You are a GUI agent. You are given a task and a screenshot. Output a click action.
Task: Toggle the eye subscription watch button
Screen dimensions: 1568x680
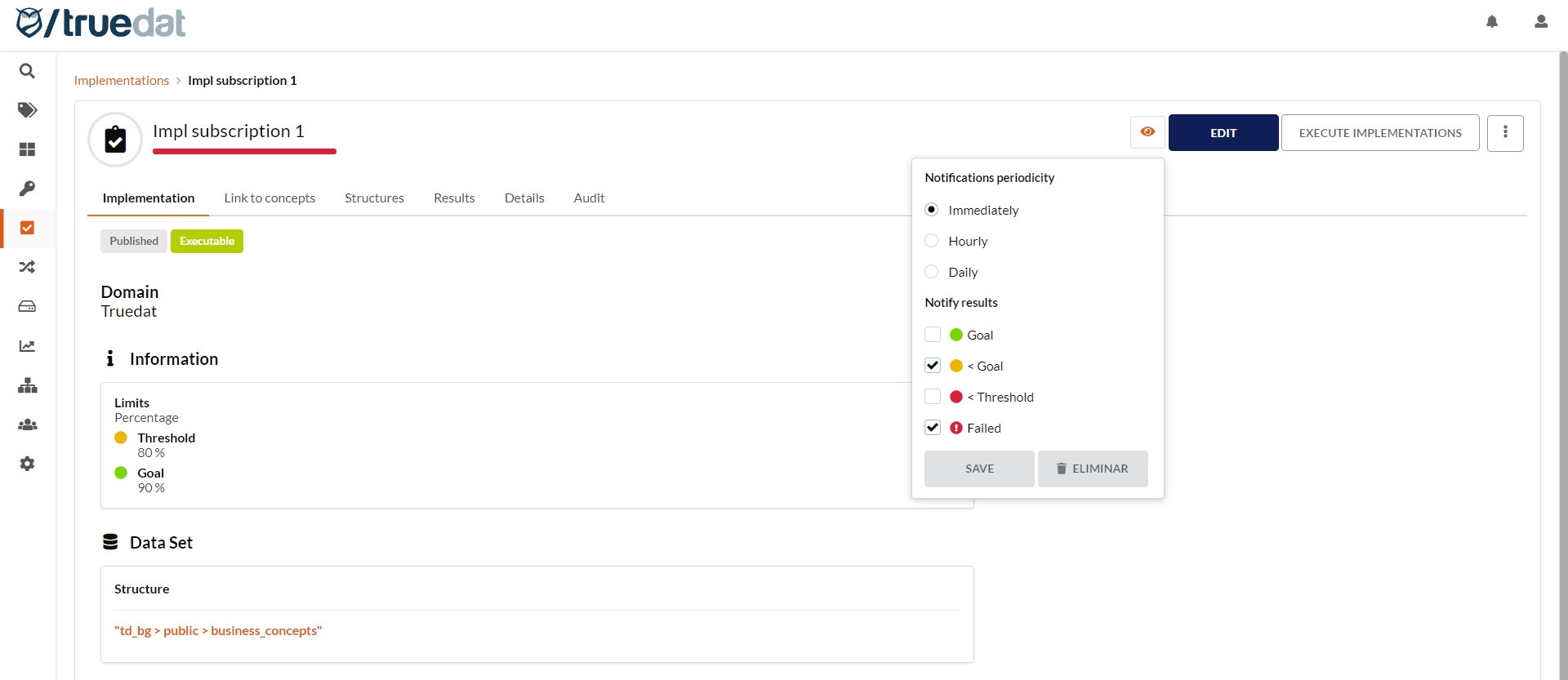click(x=1147, y=132)
